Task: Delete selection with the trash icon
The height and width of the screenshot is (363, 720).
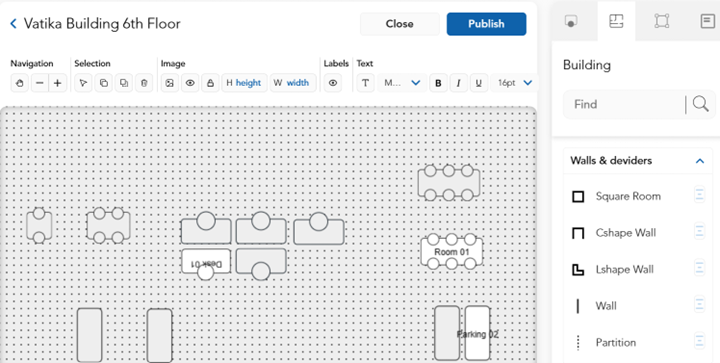Action: pyautogui.click(x=144, y=83)
